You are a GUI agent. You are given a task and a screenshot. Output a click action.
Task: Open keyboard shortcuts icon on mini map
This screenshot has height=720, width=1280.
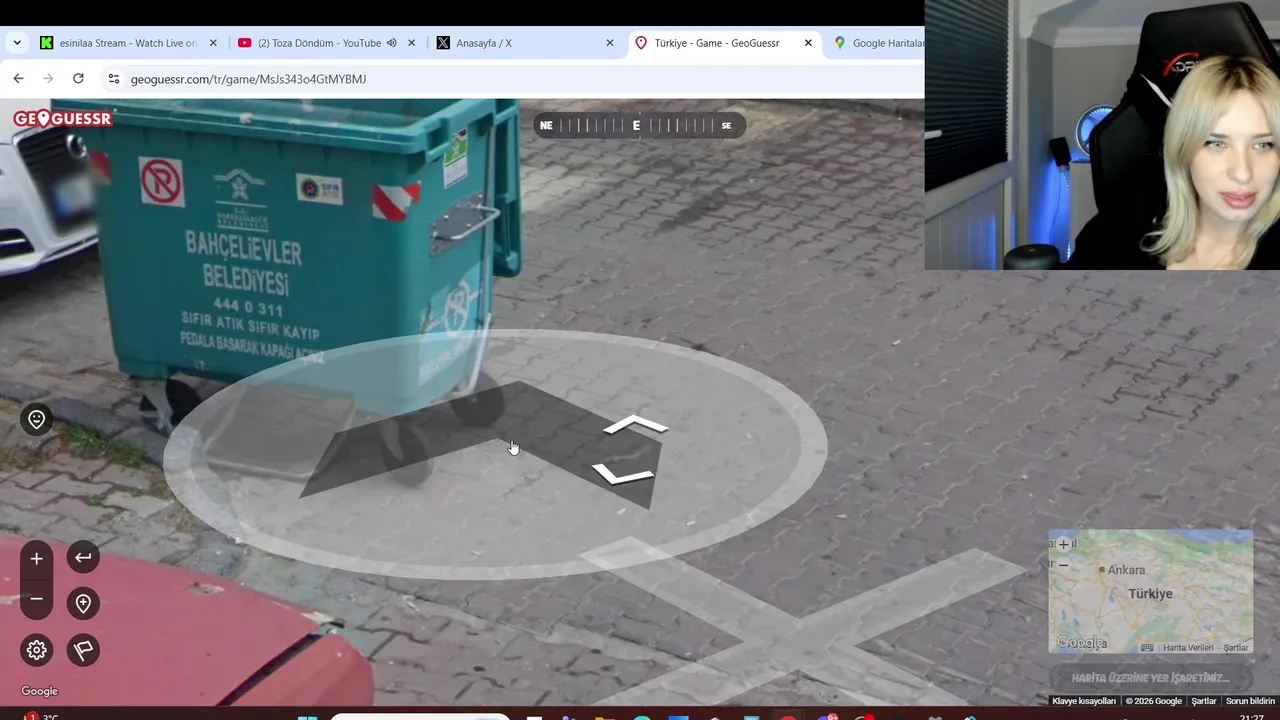(1147, 648)
